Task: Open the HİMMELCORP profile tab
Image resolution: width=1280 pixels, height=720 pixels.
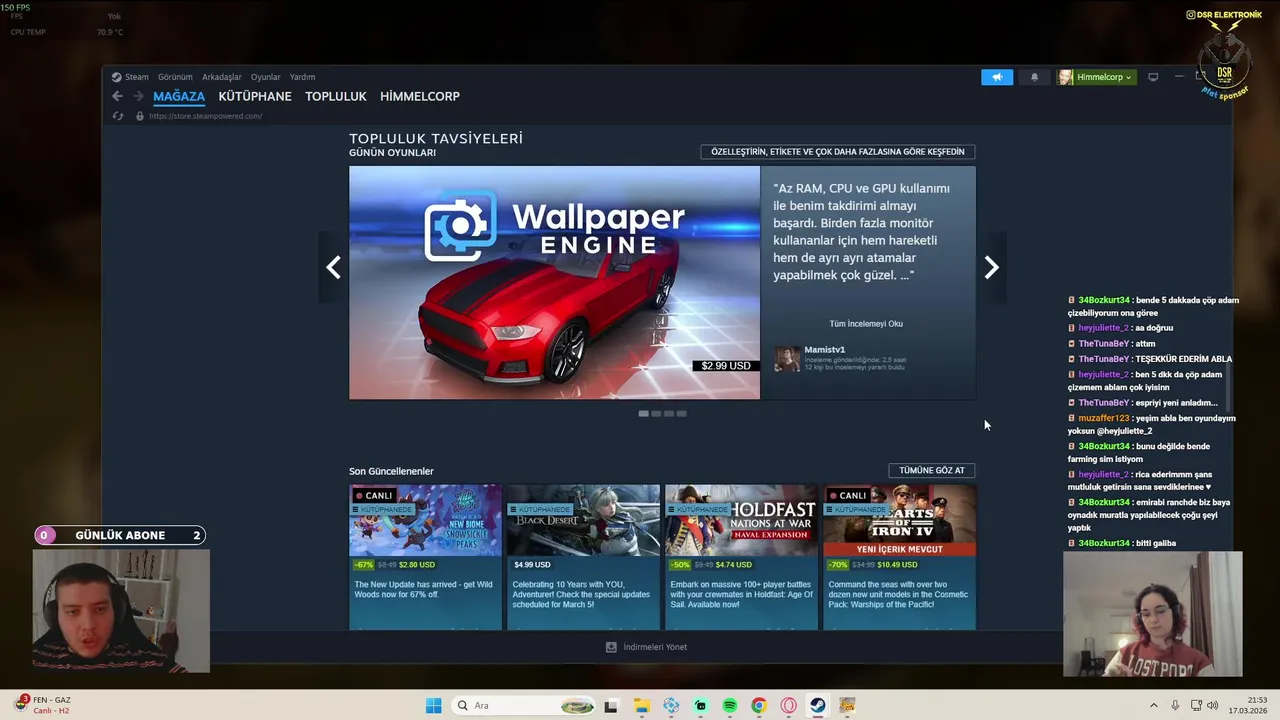Action: (x=420, y=96)
